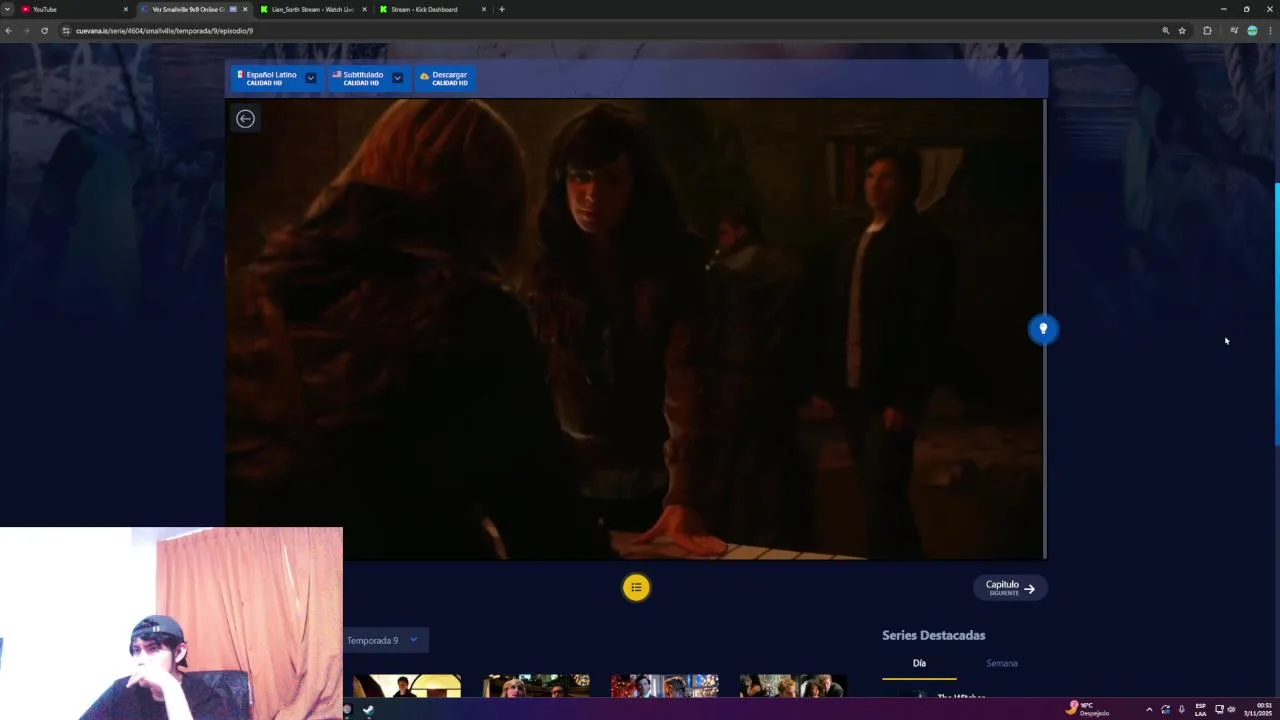This screenshot has height=720, width=1280.
Task: Go to next episode via Capítulo Siguiente
Action: coord(1010,588)
